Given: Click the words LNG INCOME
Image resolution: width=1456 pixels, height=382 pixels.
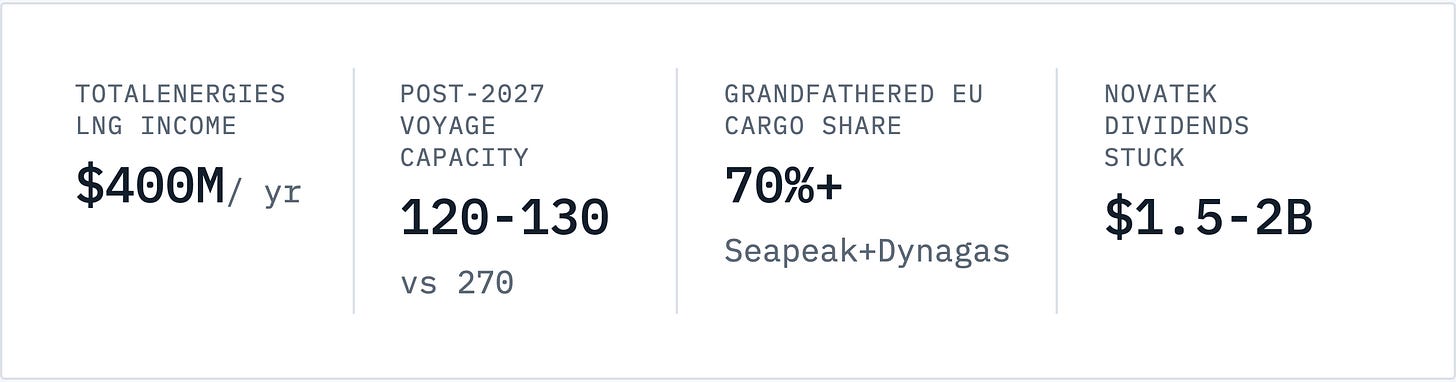Looking at the screenshot, I should (x=156, y=126).
